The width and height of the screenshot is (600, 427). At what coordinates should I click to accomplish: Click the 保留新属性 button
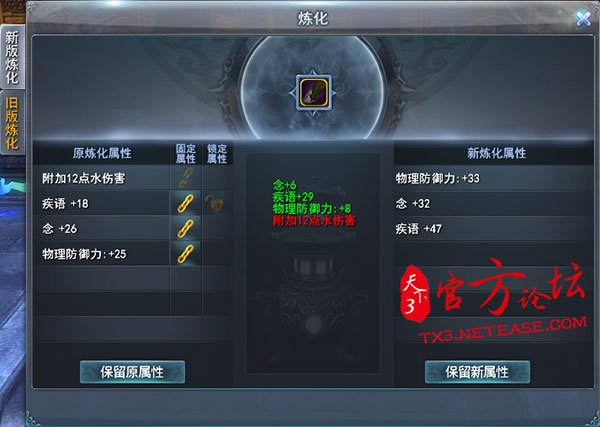[x=477, y=372]
